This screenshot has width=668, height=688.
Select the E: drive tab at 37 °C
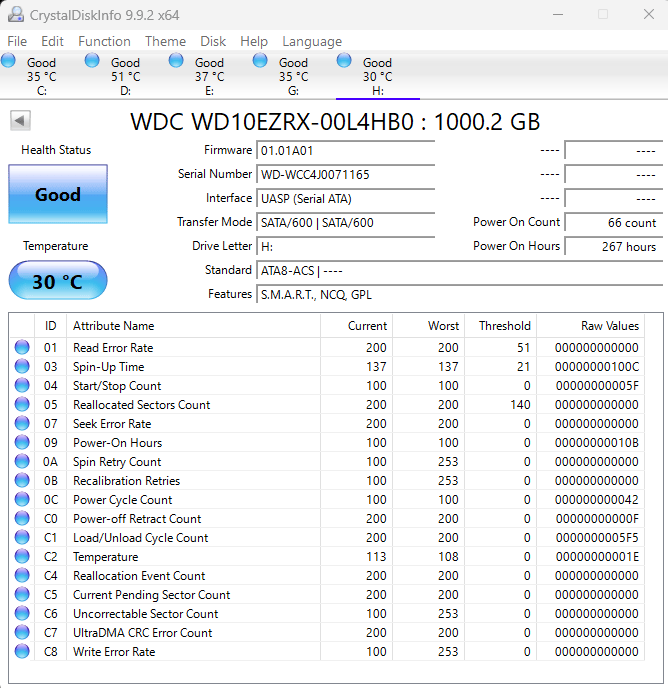[x=209, y=75]
